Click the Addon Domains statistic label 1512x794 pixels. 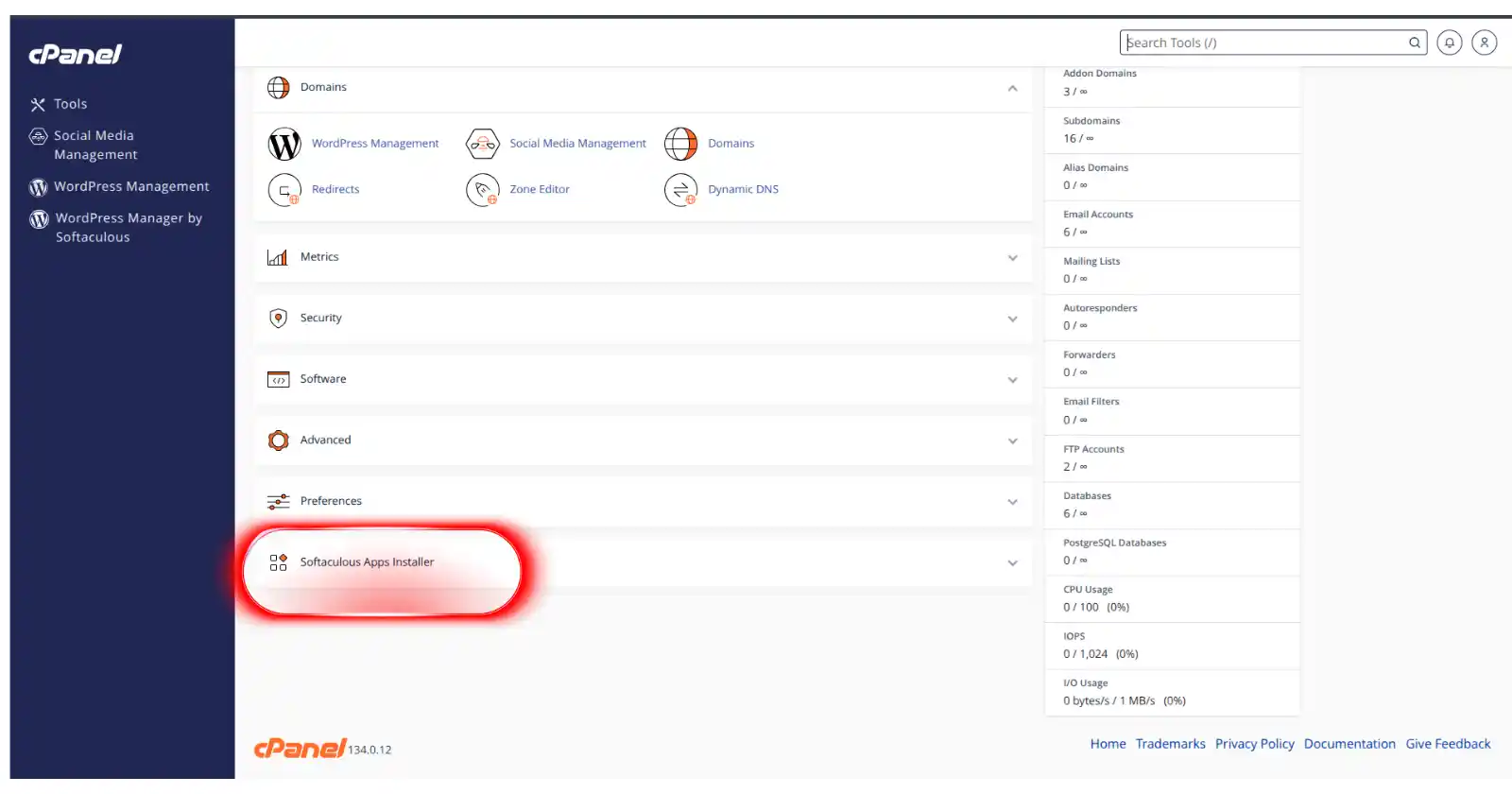pyautogui.click(x=1100, y=74)
